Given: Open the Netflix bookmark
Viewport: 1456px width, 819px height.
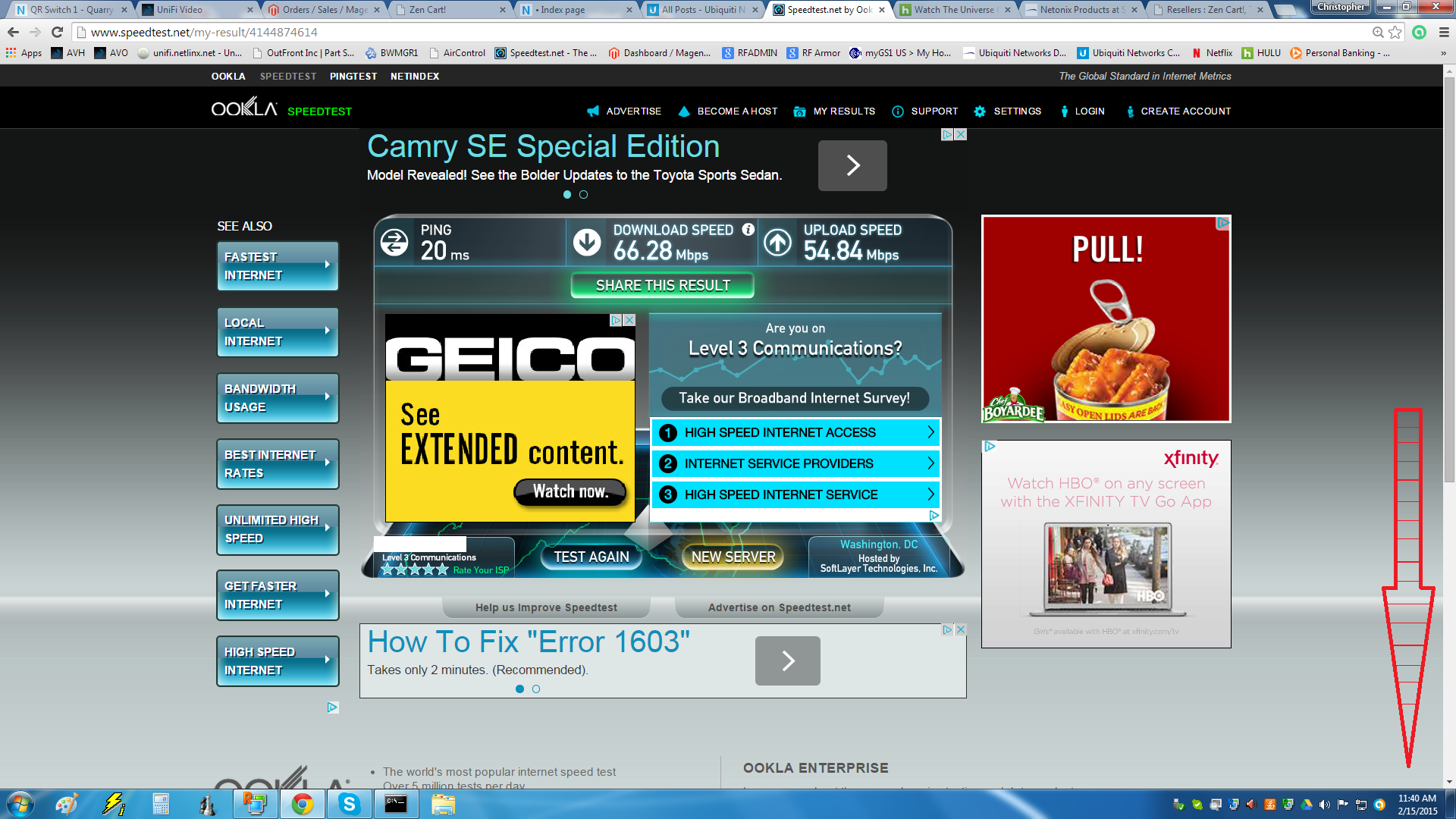Looking at the screenshot, I should 1212,53.
